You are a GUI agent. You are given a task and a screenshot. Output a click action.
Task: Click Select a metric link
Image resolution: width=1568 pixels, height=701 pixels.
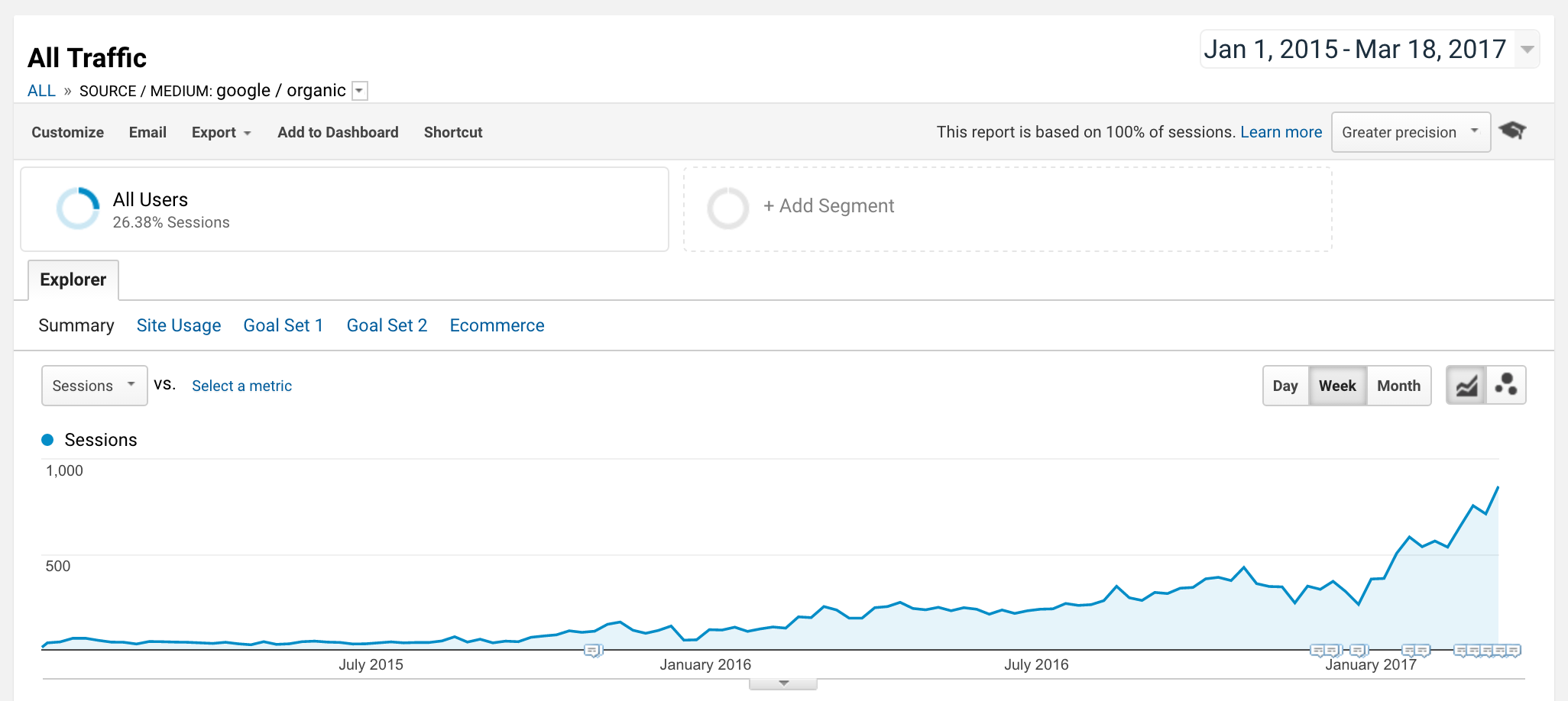241,386
